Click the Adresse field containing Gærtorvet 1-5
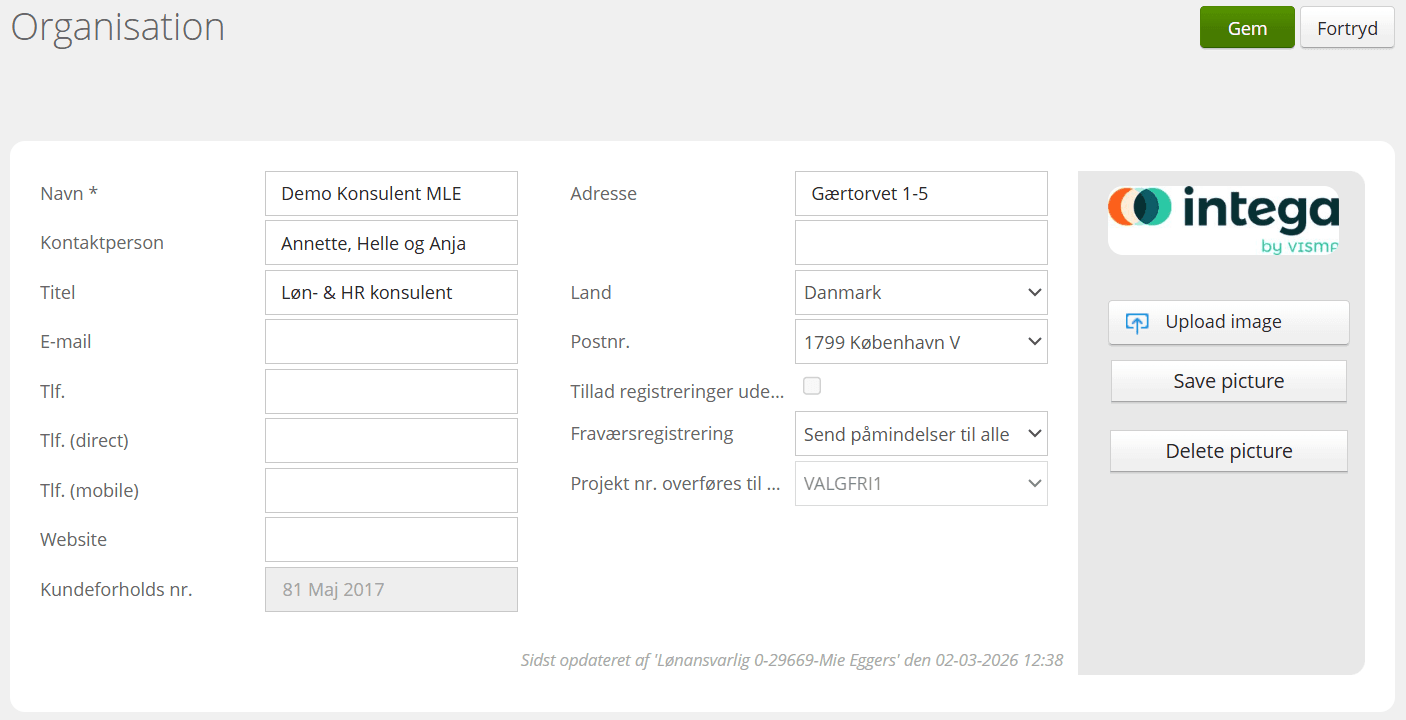 (921, 194)
